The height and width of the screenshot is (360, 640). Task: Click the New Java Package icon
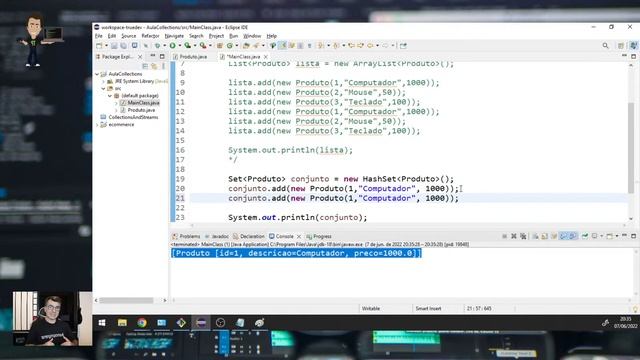tap(220, 46)
